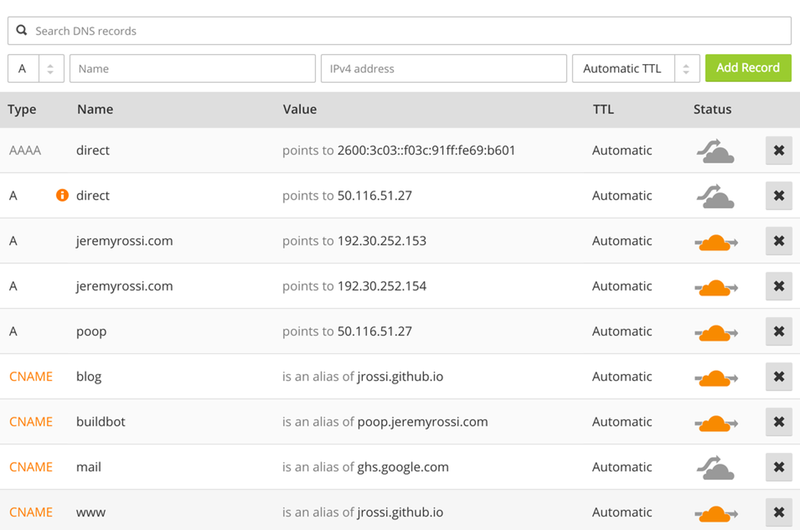
Task: Remove the www CNAME record
Action: click(779, 512)
